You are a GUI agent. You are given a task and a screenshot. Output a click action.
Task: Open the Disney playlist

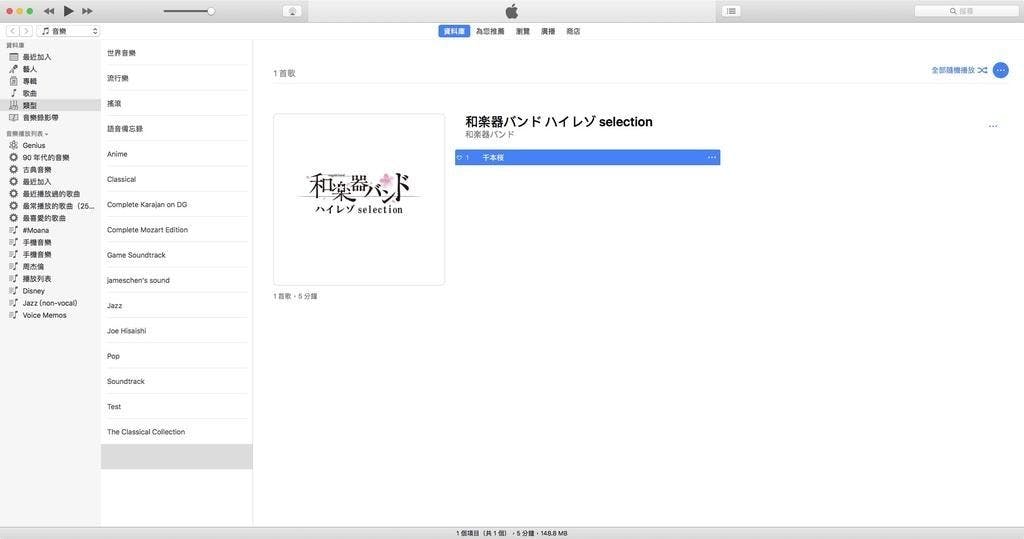50,291
